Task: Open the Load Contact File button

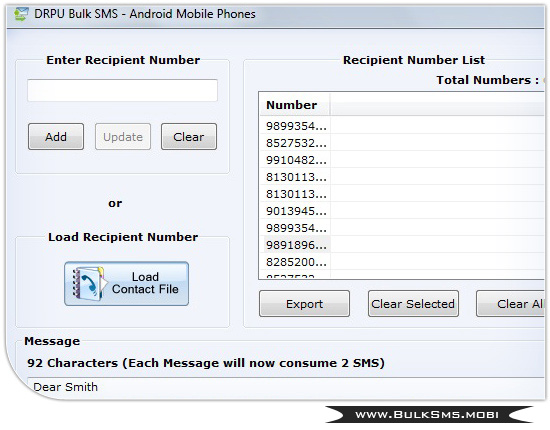Action: pyautogui.click(x=126, y=283)
